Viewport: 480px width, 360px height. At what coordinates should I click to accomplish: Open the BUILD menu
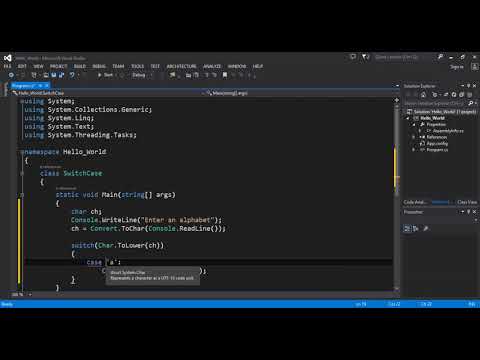pyautogui.click(x=79, y=66)
